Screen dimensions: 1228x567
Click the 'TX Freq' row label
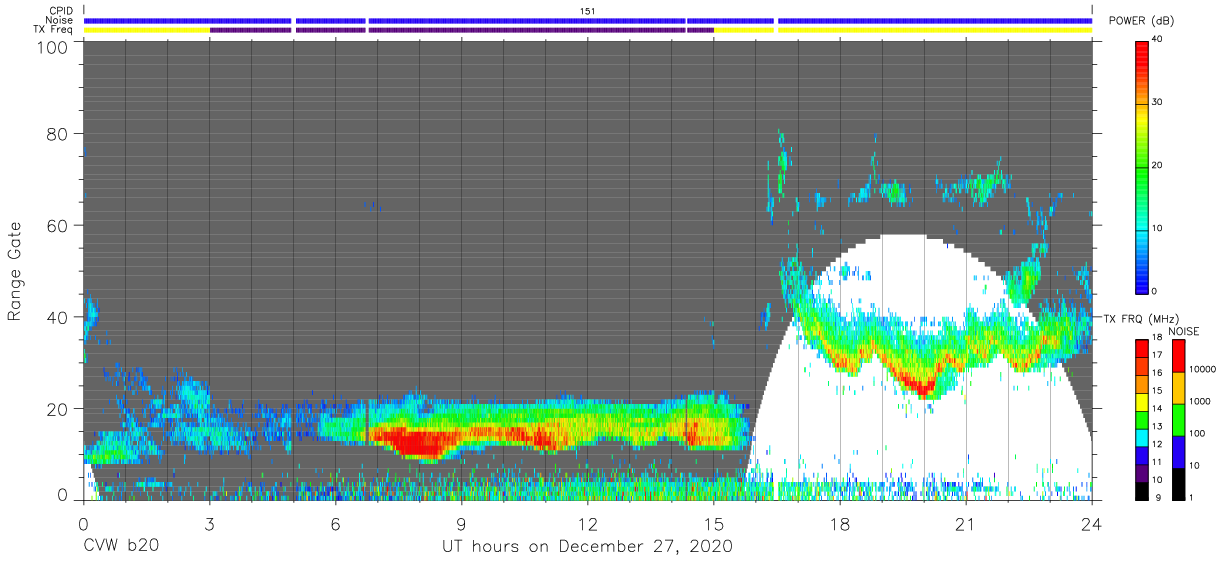55,30
